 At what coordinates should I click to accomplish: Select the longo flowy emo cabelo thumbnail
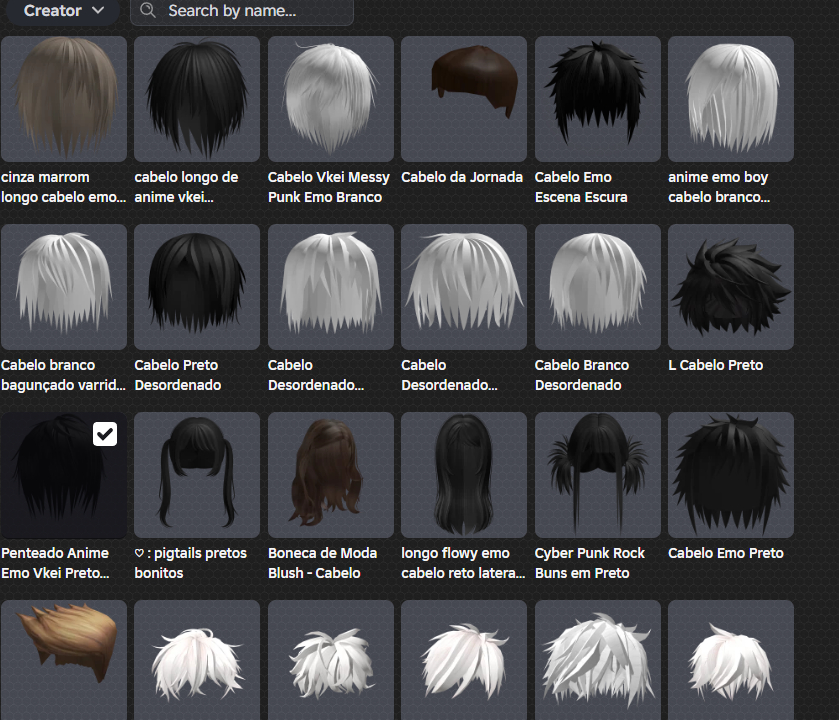pyautogui.click(x=464, y=475)
